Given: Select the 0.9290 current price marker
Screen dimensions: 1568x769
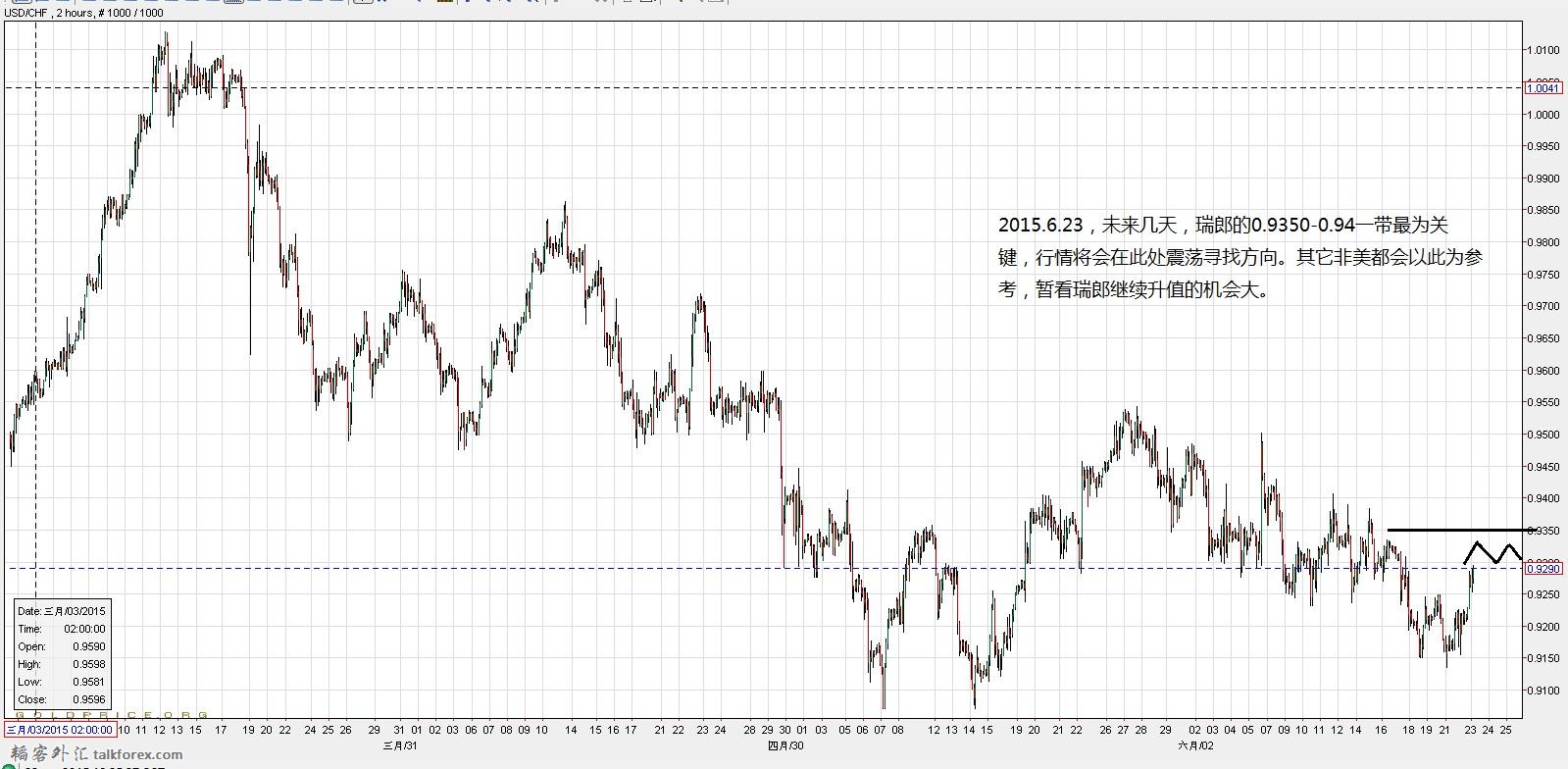Looking at the screenshot, I should (x=1543, y=568).
